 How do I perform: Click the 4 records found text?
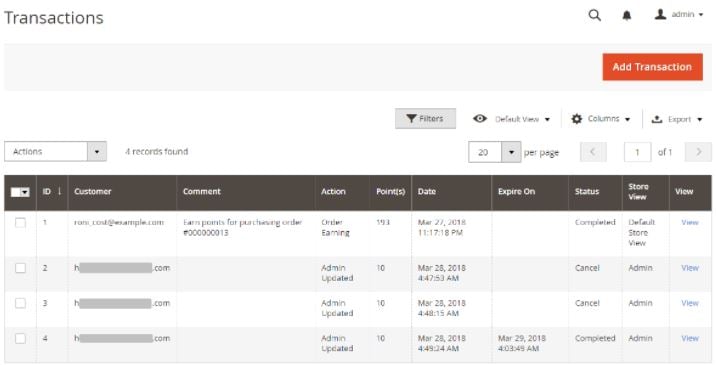157,152
